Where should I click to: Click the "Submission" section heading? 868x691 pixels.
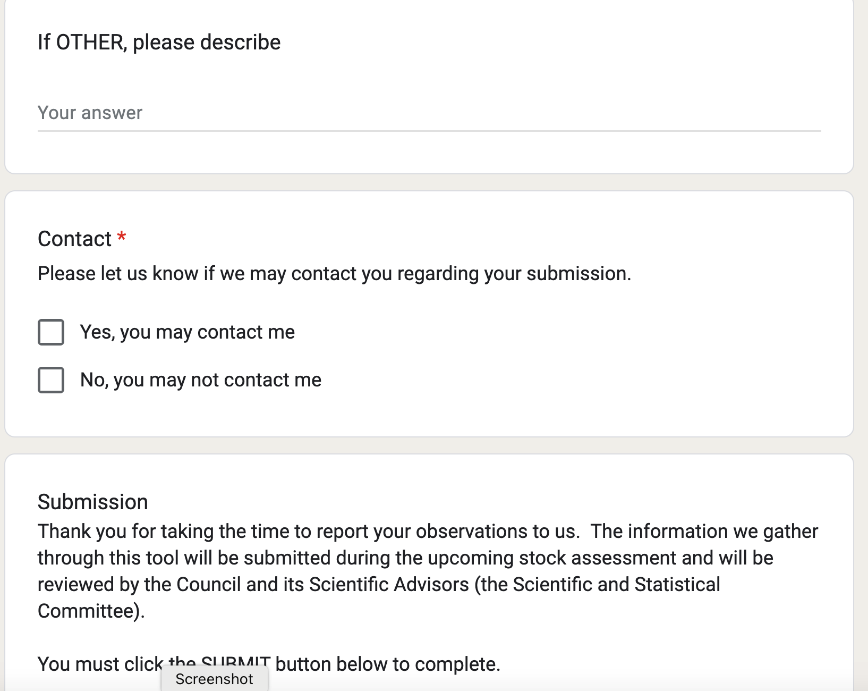[x=92, y=502]
